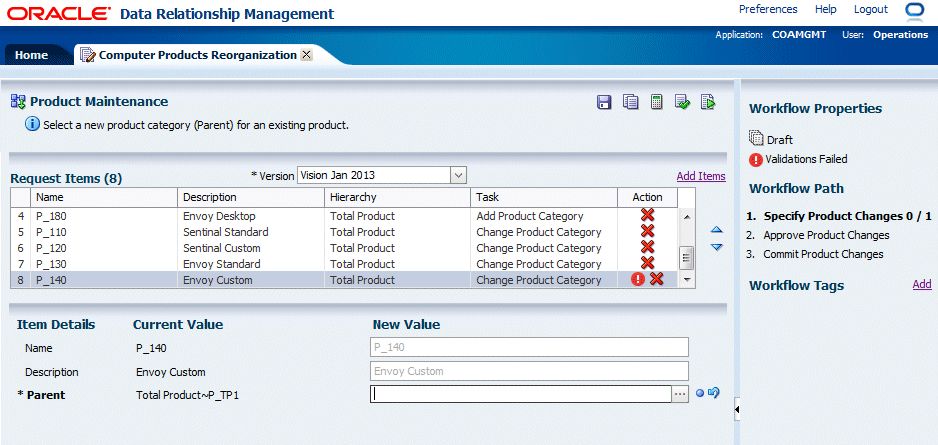Click the Add Items link
Screen dimensions: 938x445
[x=700, y=176]
